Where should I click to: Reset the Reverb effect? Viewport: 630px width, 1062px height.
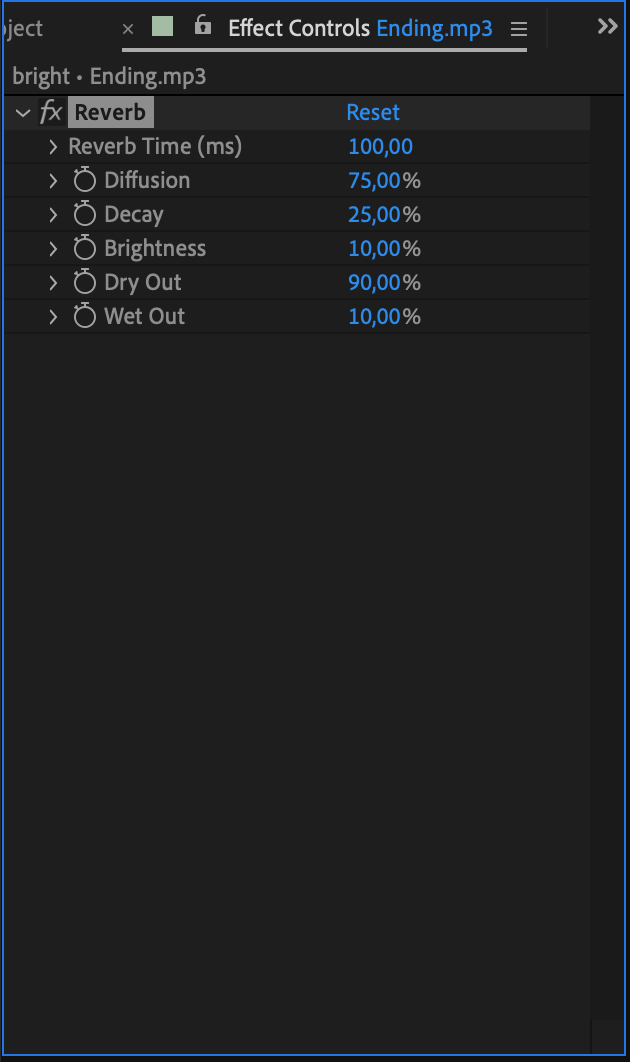[373, 112]
